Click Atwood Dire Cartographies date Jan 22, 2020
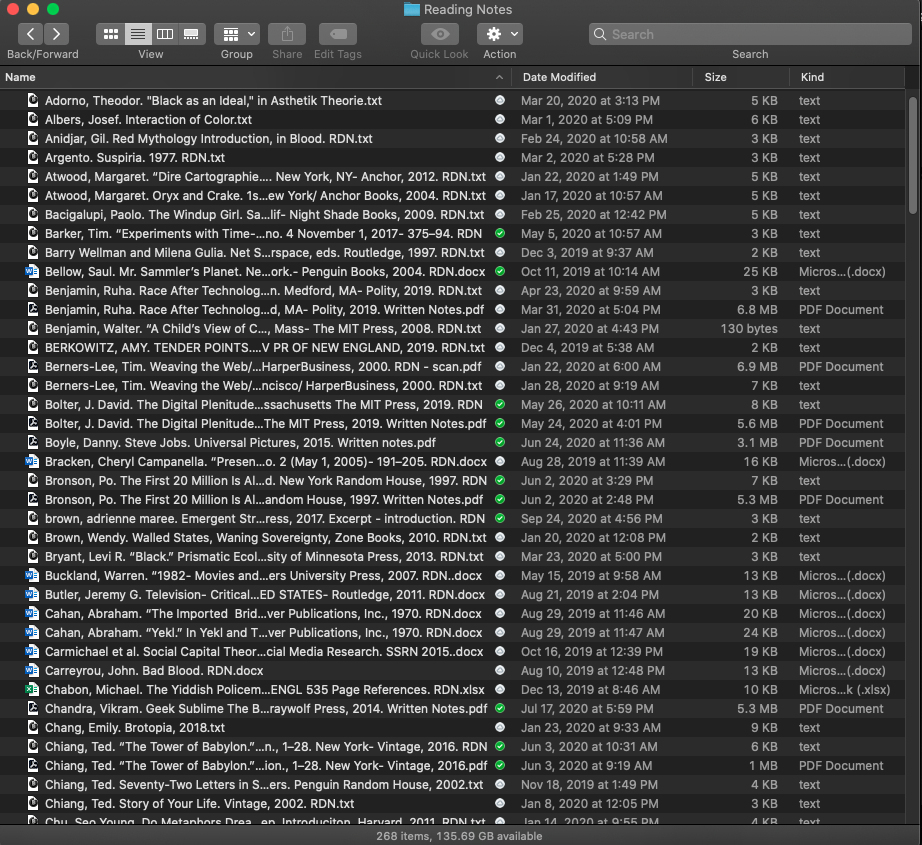 point(589,176)
